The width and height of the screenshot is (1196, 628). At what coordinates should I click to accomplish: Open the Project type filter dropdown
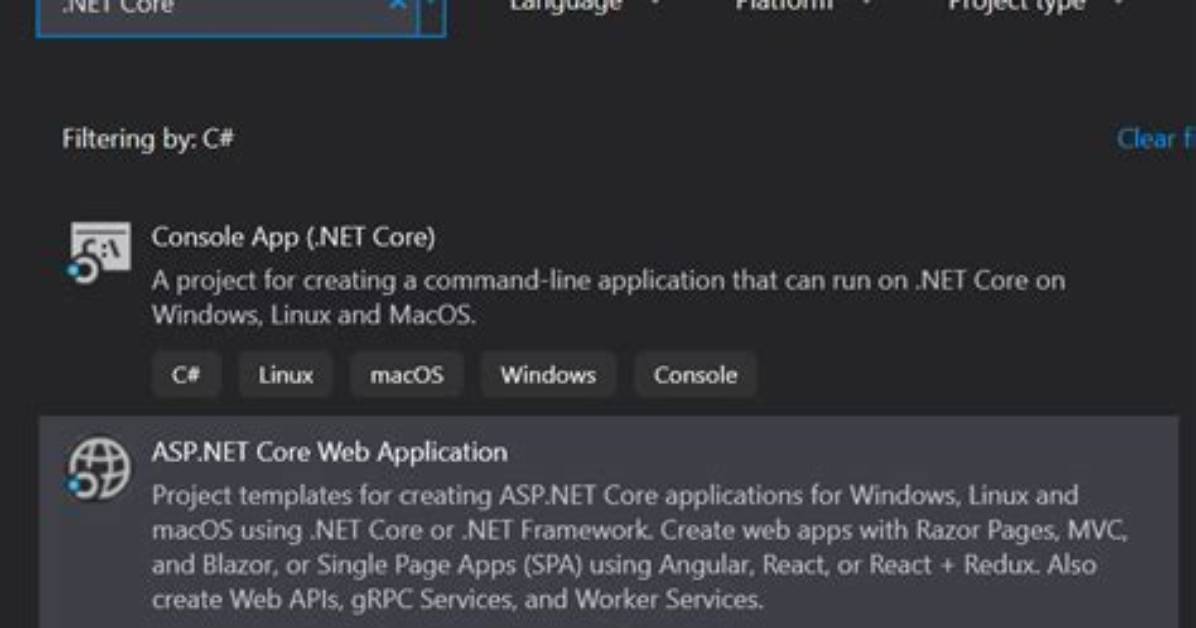click(x=1036, y=6)
